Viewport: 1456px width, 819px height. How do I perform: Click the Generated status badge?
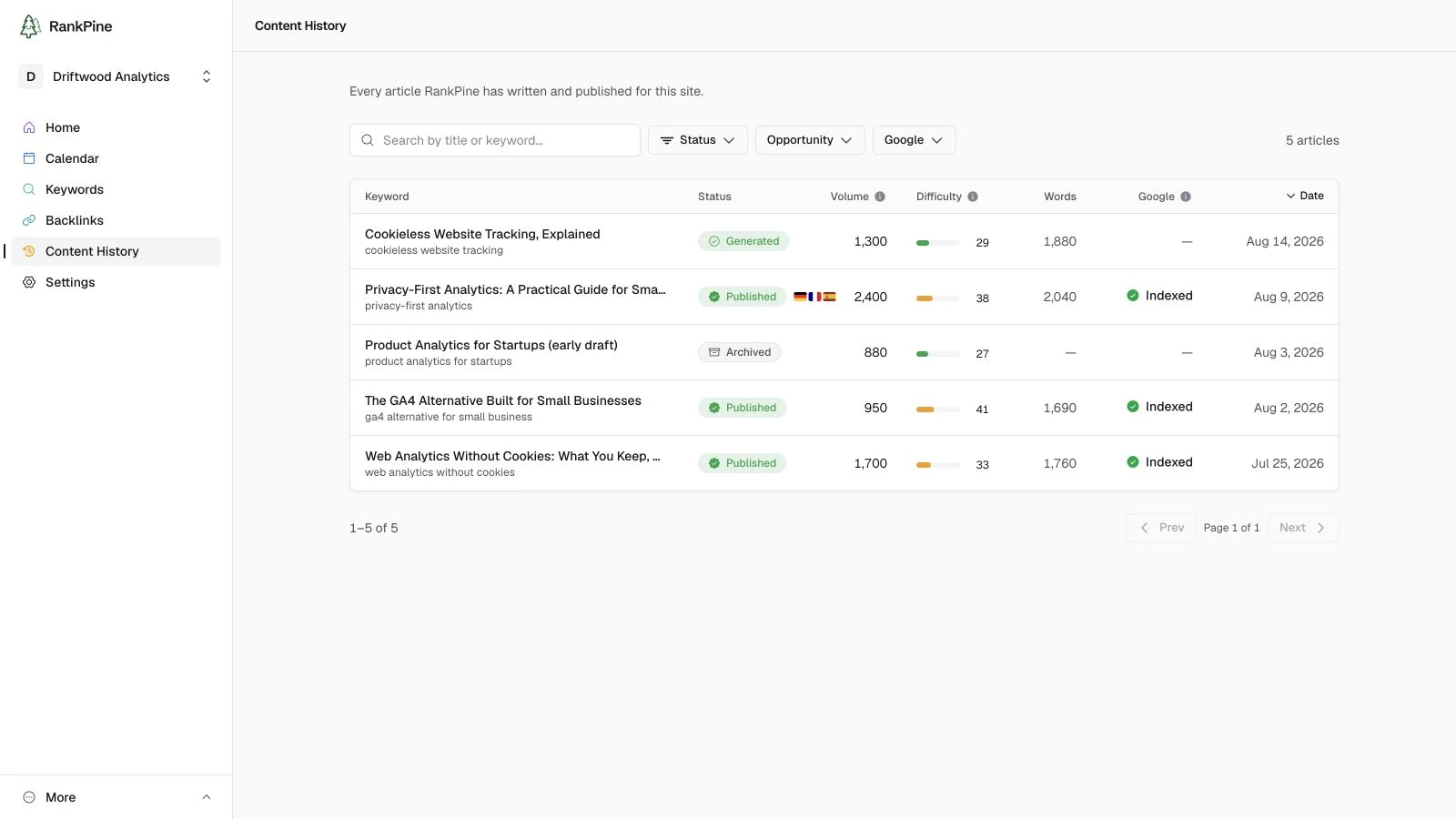[743, 241]
